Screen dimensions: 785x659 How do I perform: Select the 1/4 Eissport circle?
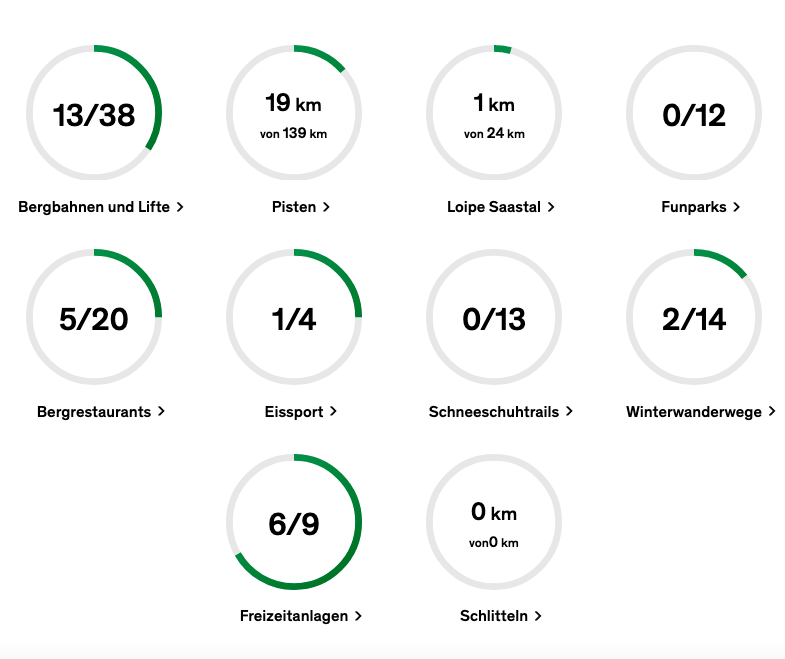(x=294, y=317)
